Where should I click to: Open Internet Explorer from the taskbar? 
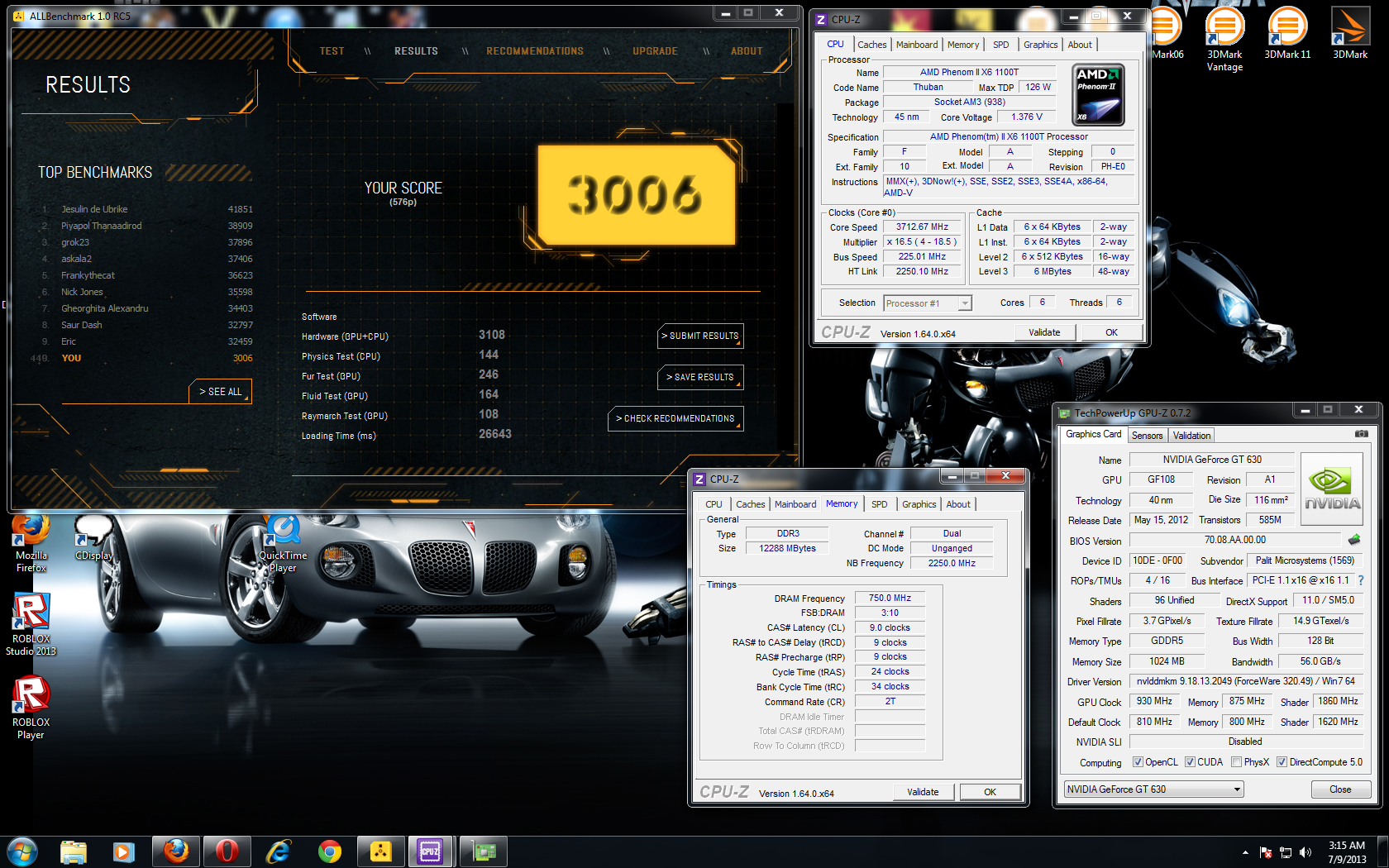[279, 851]
